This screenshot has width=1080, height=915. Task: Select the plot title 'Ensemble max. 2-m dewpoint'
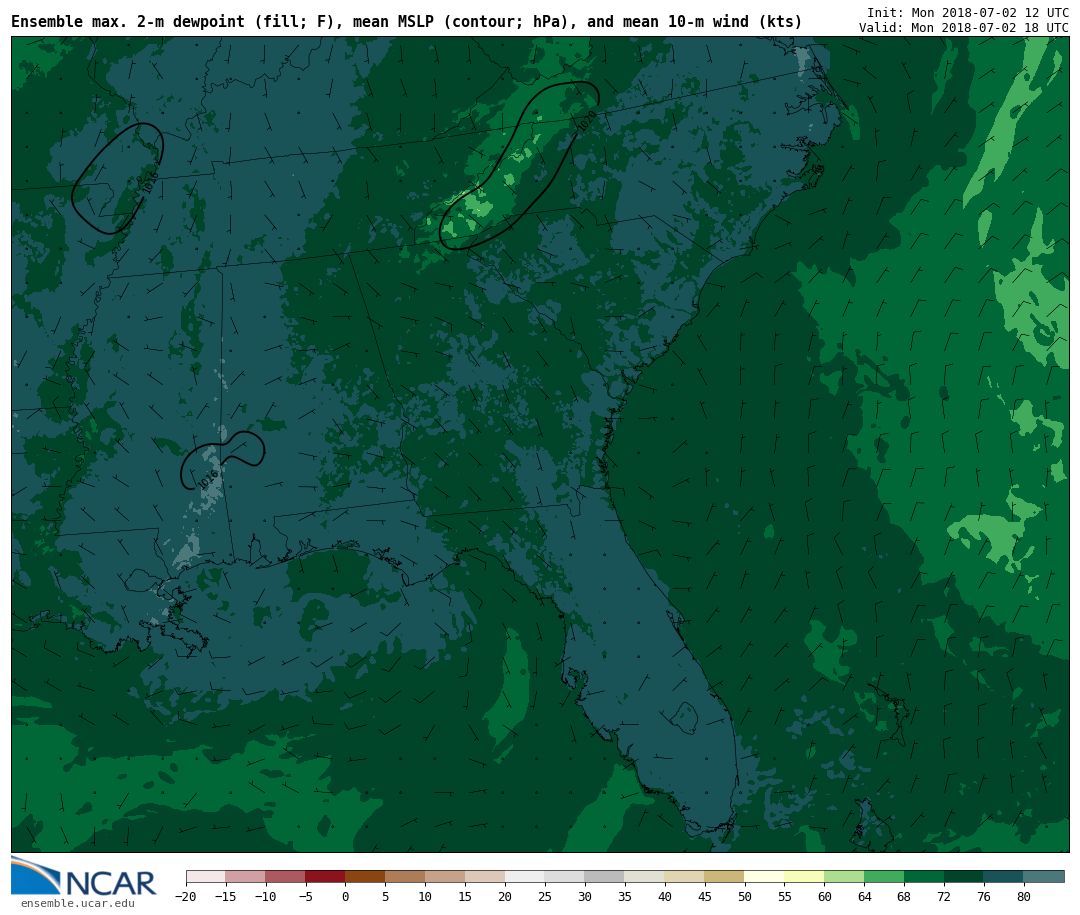[127, 22]
